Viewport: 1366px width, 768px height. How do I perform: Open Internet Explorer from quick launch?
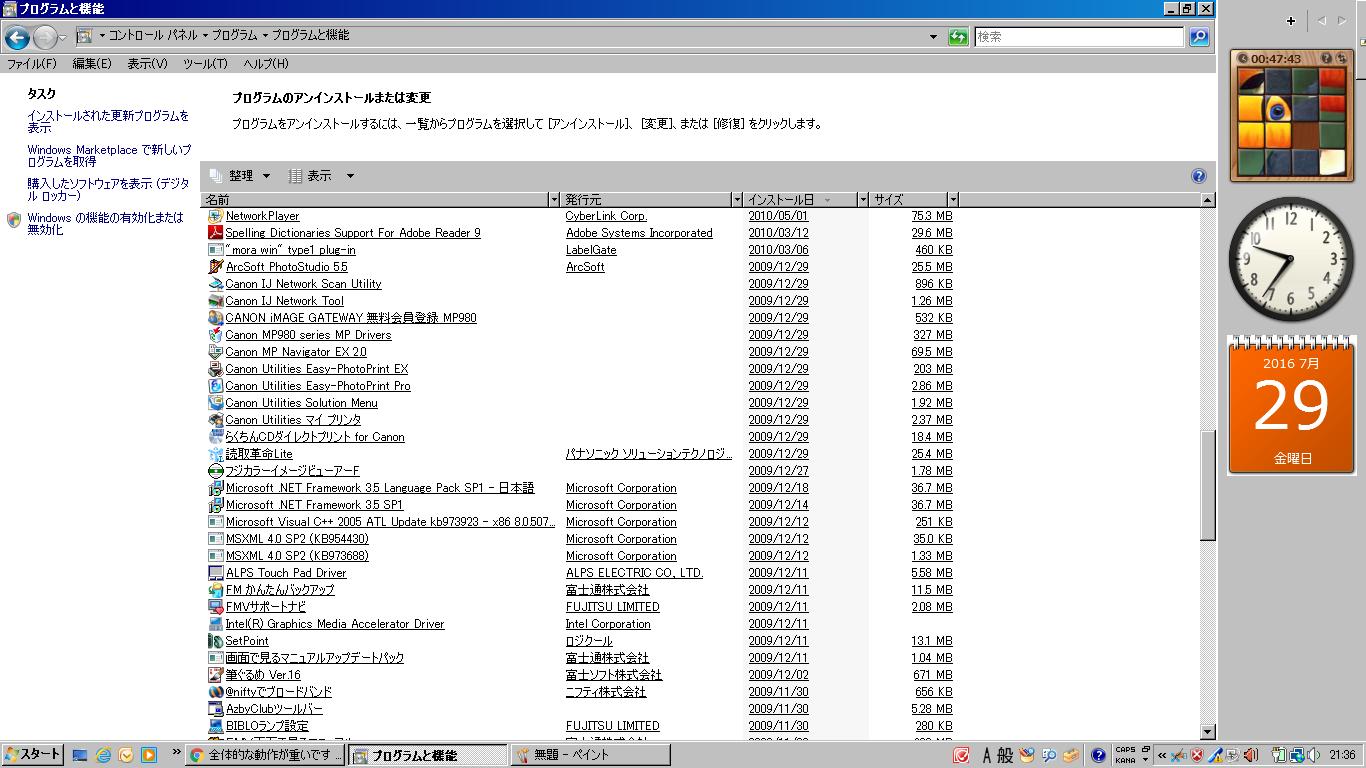103,756
